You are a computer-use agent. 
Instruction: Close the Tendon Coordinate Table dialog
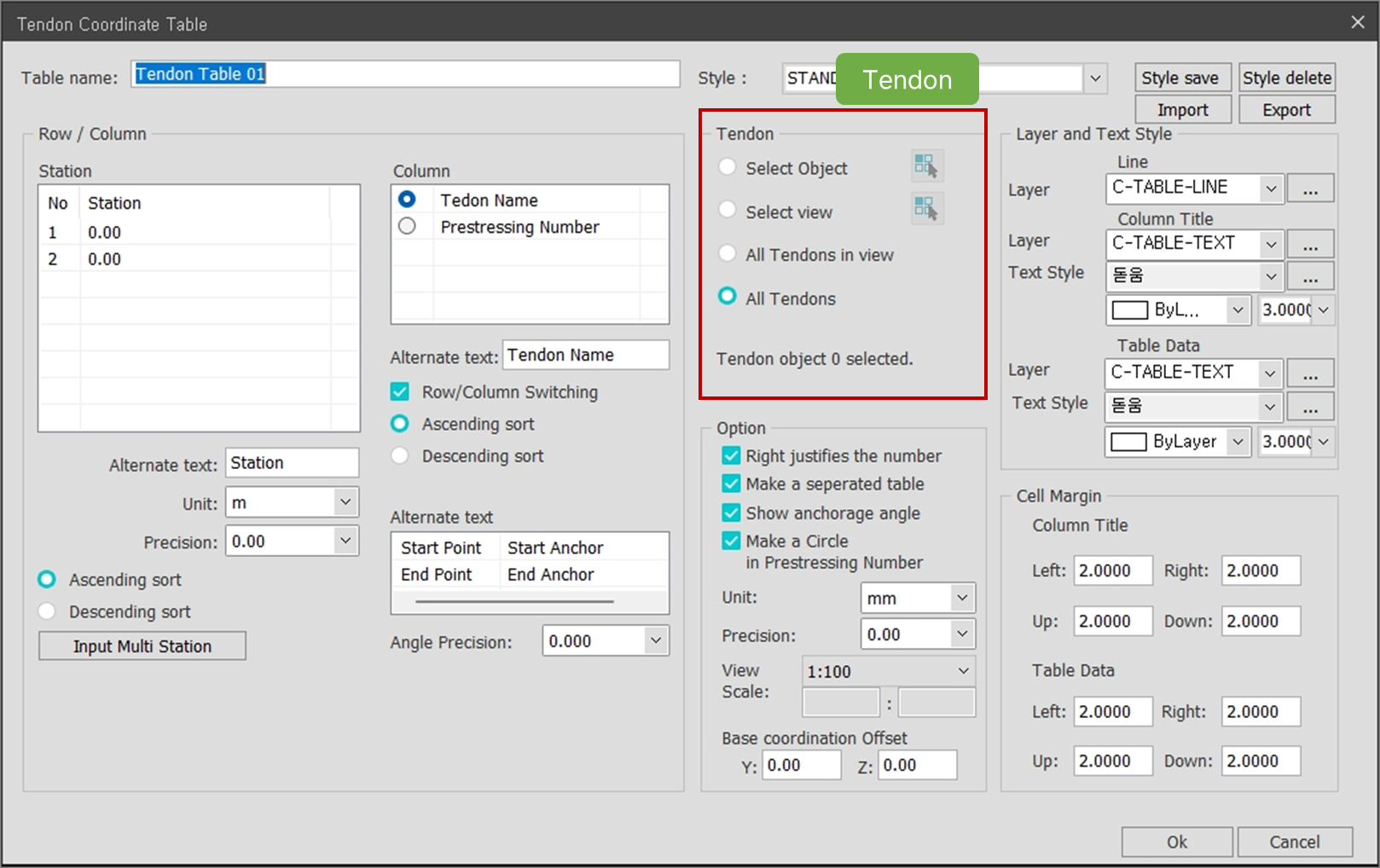(x=1358, y=22)
